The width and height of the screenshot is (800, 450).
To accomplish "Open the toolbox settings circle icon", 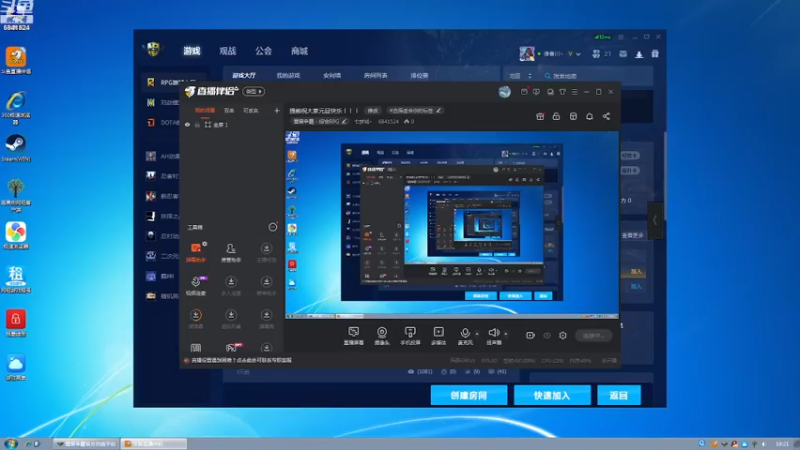I will (273, 227).
